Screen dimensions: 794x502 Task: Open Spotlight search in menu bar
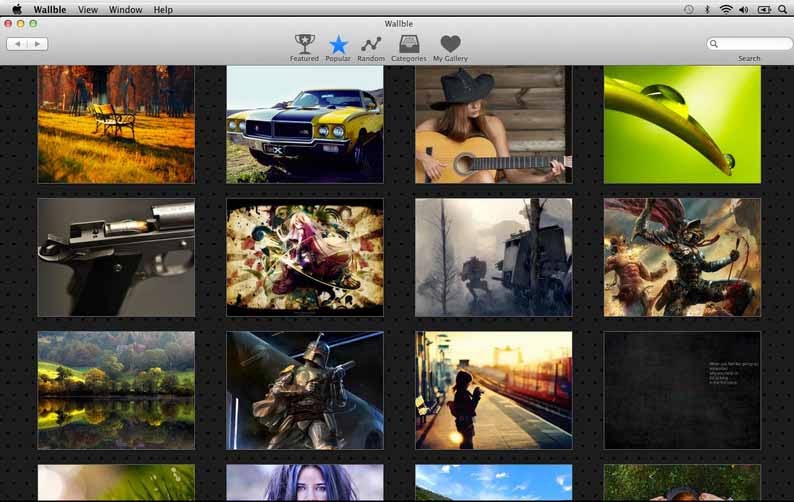click(x=783, y=9)
